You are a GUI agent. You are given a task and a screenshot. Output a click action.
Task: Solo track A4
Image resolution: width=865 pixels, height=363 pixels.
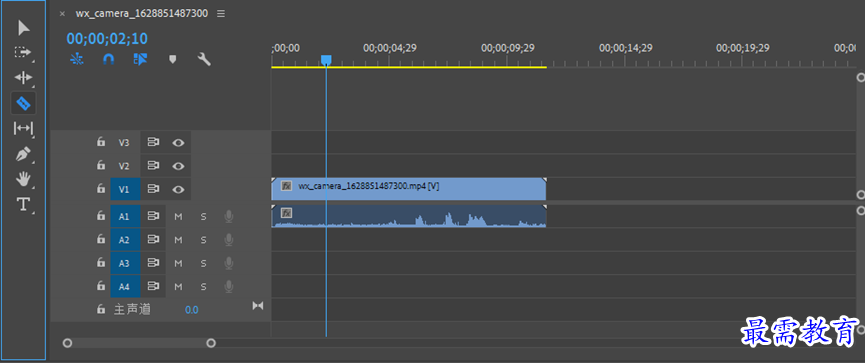[203, 286]
